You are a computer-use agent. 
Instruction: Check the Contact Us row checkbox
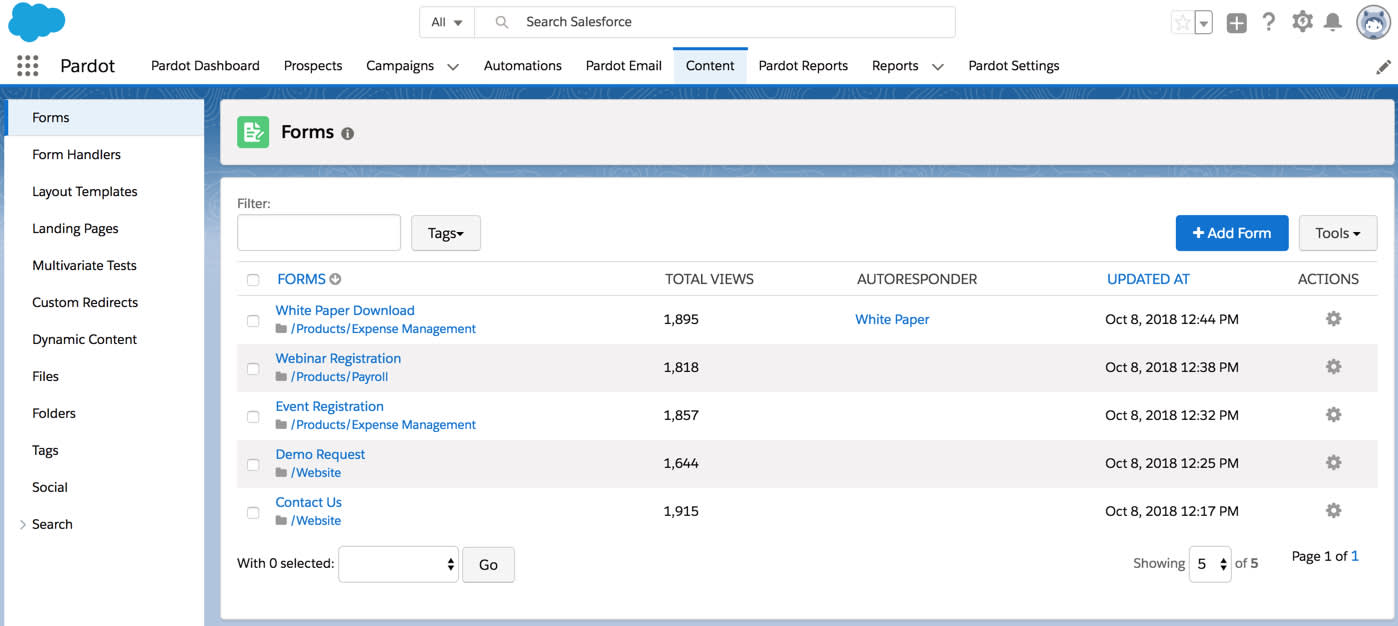click(253, 513)
